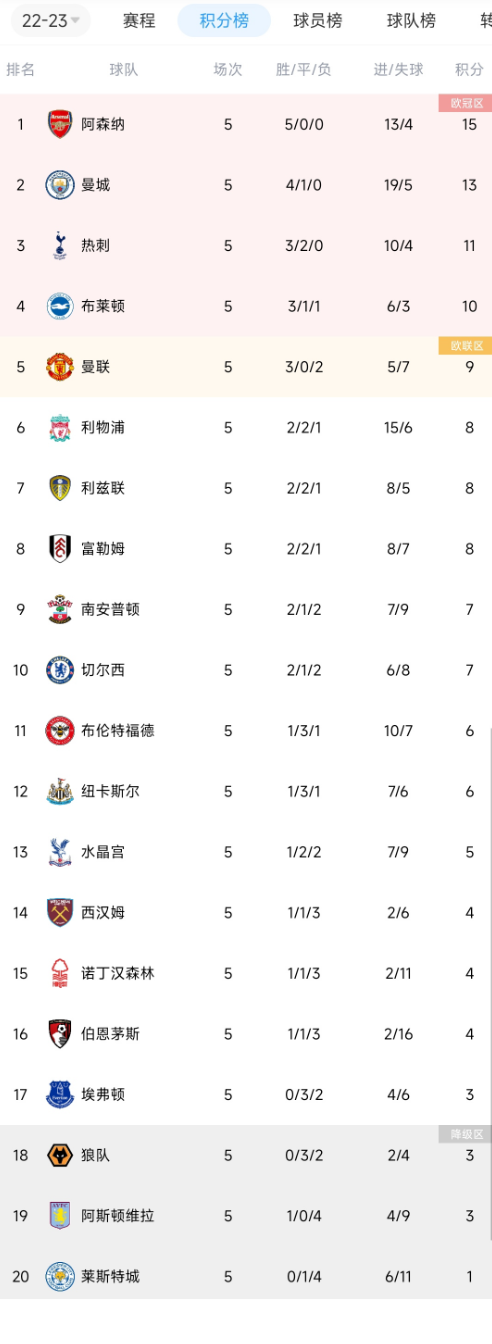Tap the Liverpool club crest
The image size is (492, 1344).
[x=60, y=428]
